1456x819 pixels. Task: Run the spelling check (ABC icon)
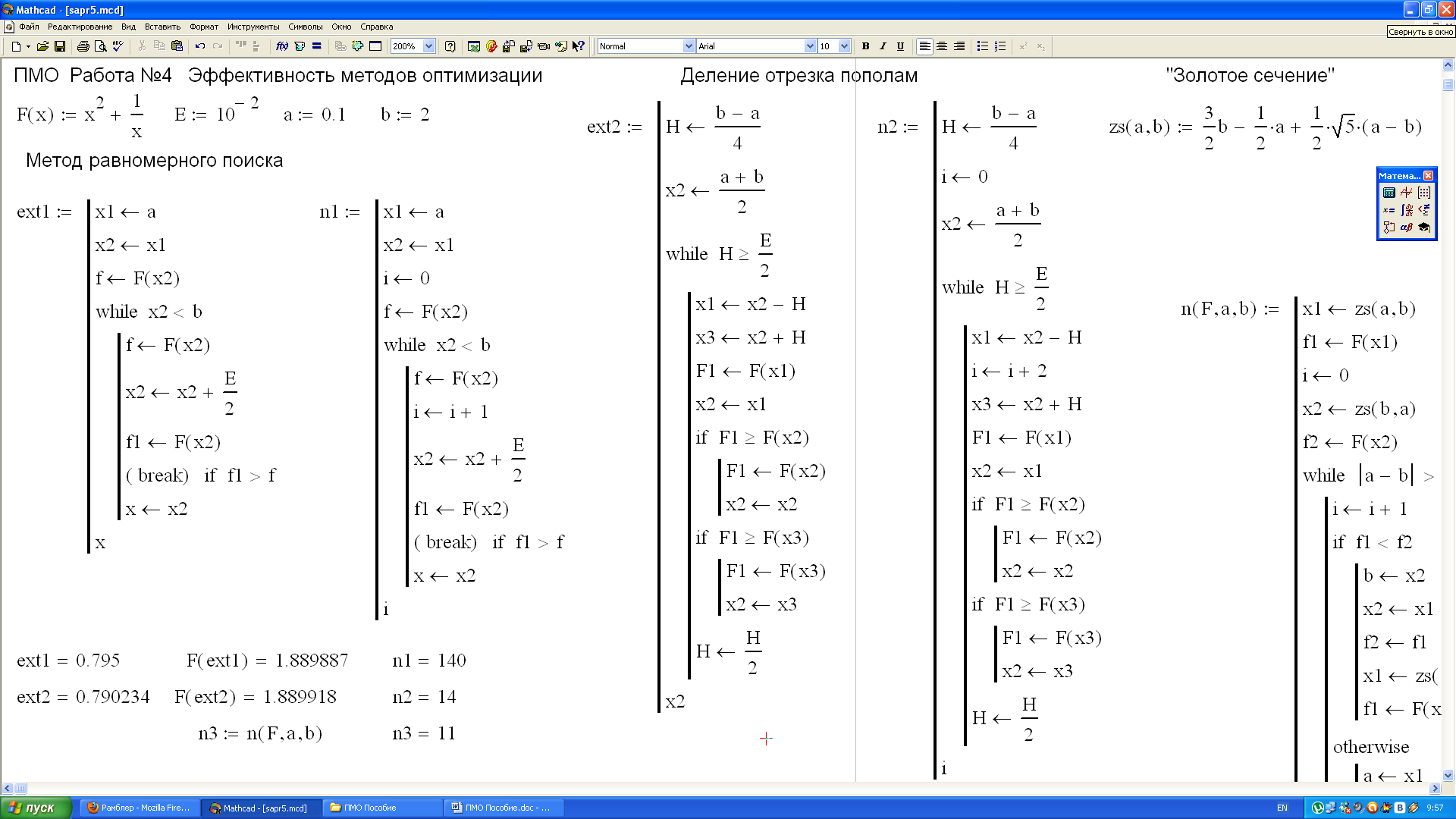tap(118, 46)
